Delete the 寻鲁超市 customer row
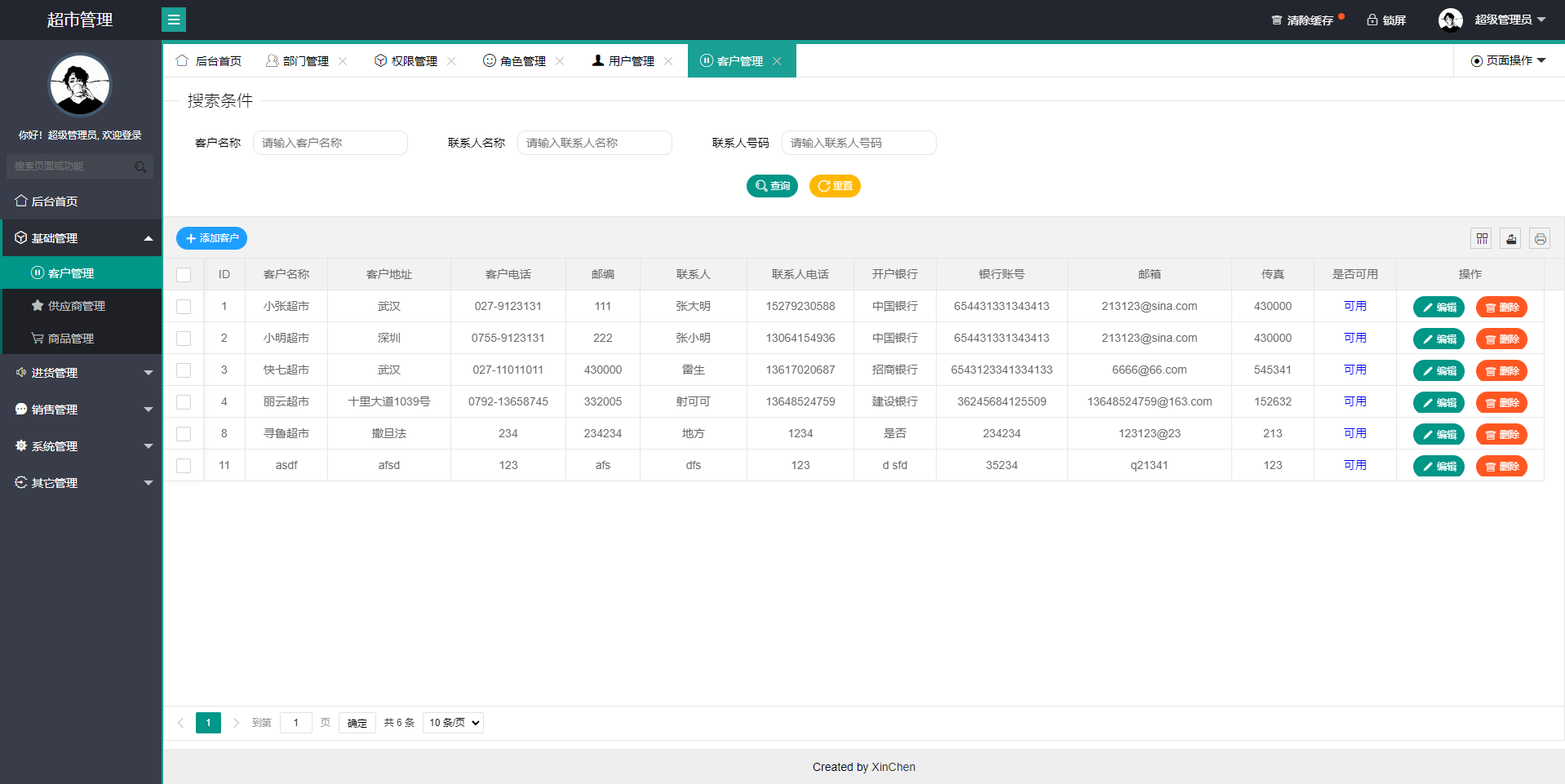This screenshot has height=784, width=1565. point(1501,435)
